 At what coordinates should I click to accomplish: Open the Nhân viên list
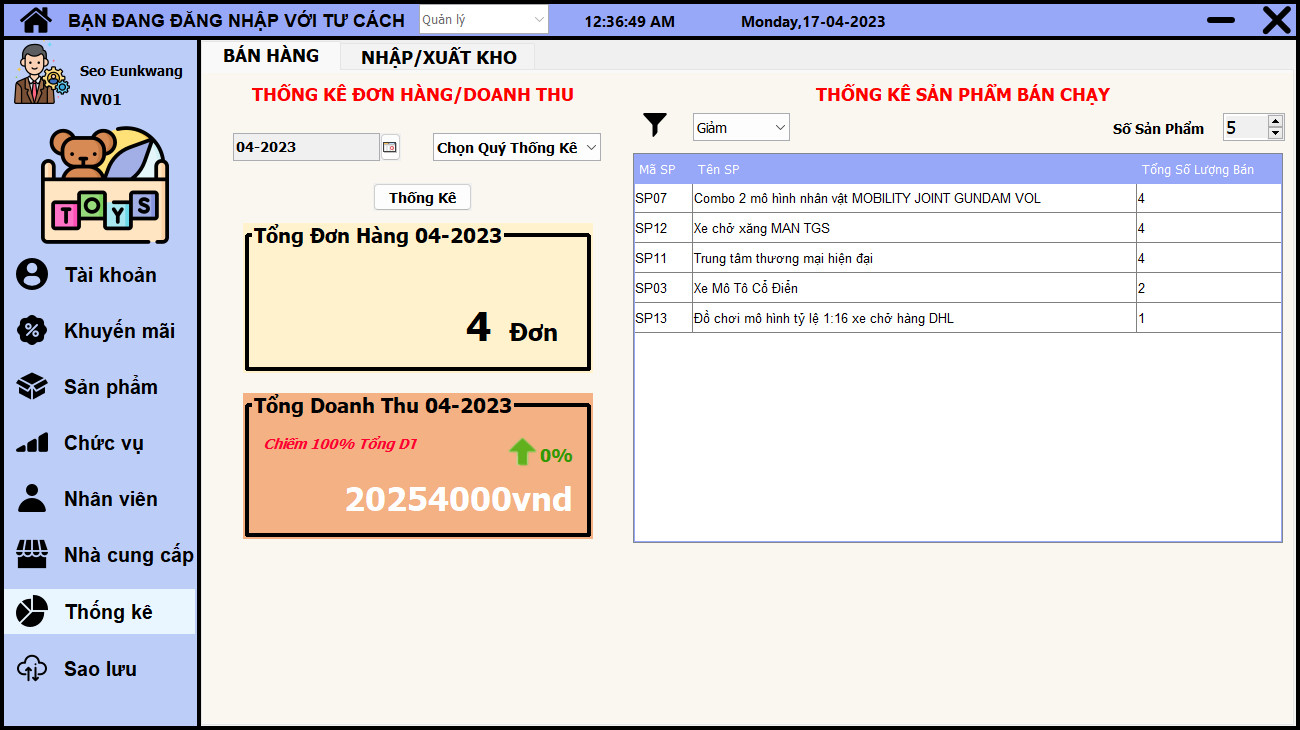(111, 499)
